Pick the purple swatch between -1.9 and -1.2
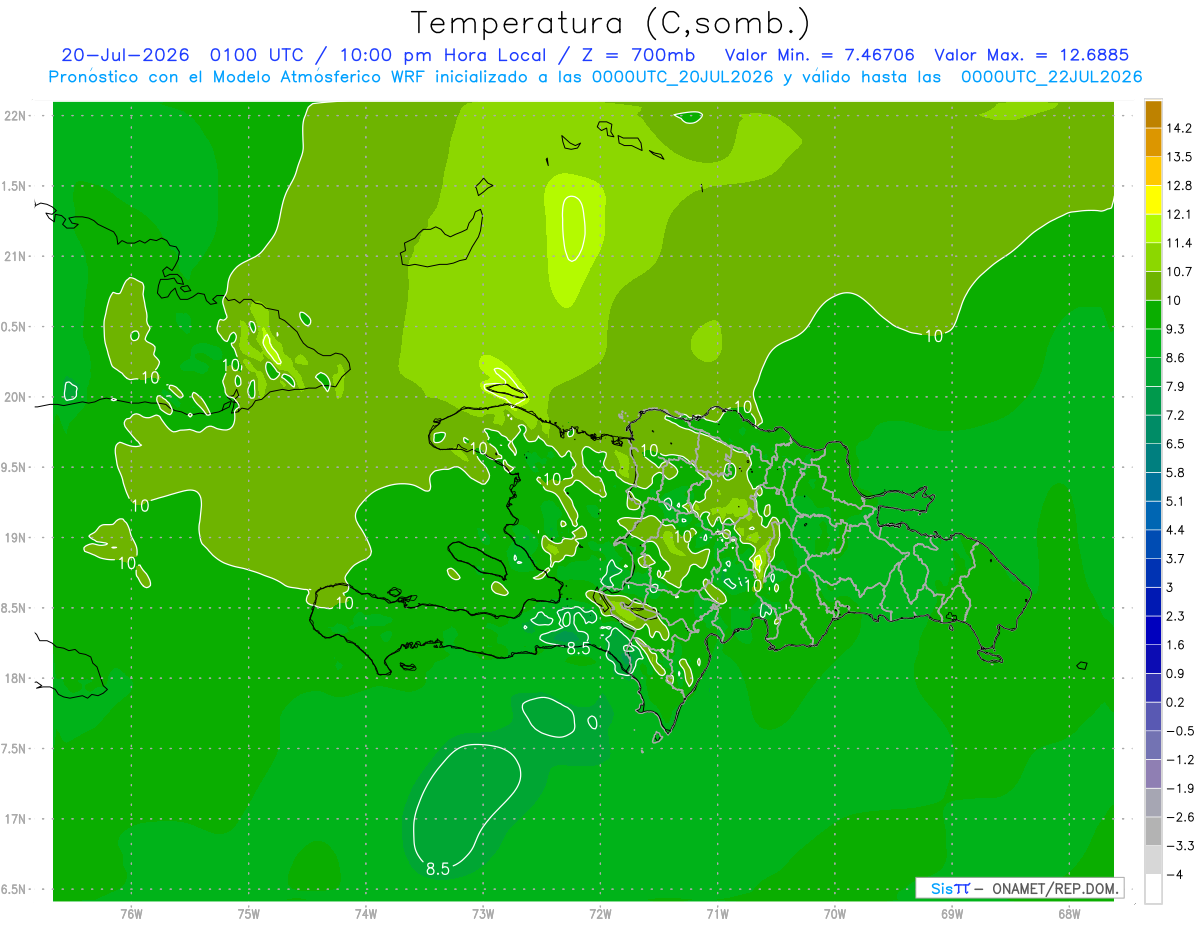This screenshot has width=1200, height=927. 1153,774
